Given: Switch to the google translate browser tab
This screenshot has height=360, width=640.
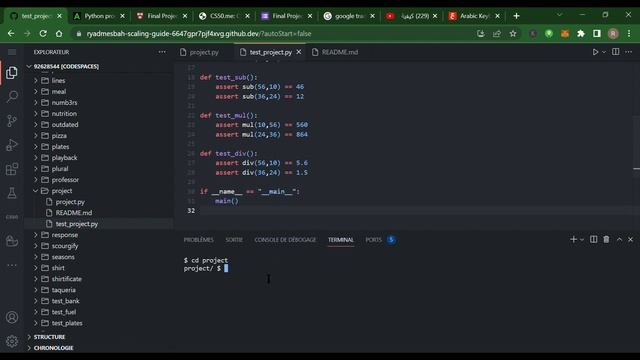Looking at the screenshot, I should tap(349, 16).
